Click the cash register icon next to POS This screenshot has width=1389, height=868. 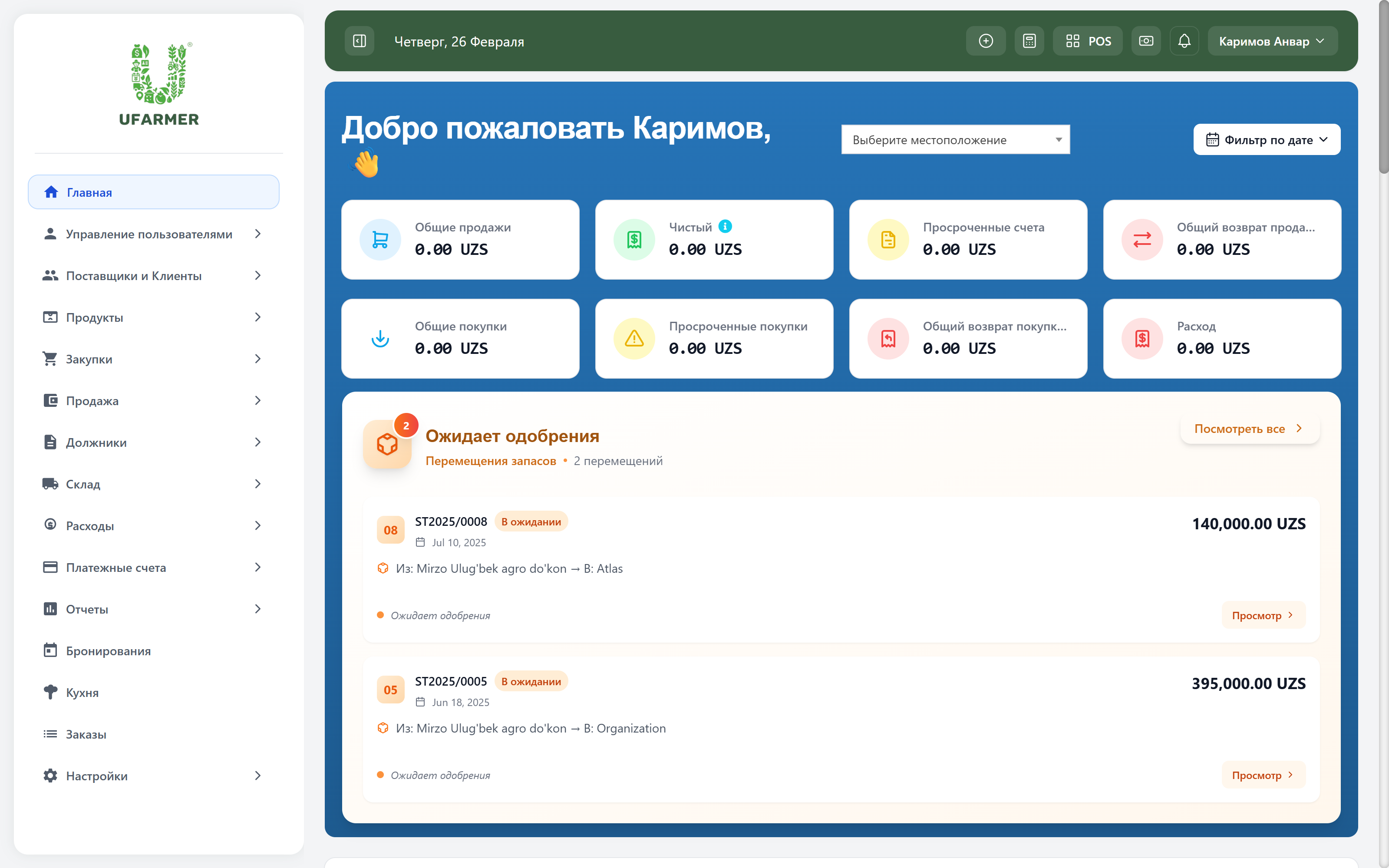(x=1146, y=40)
